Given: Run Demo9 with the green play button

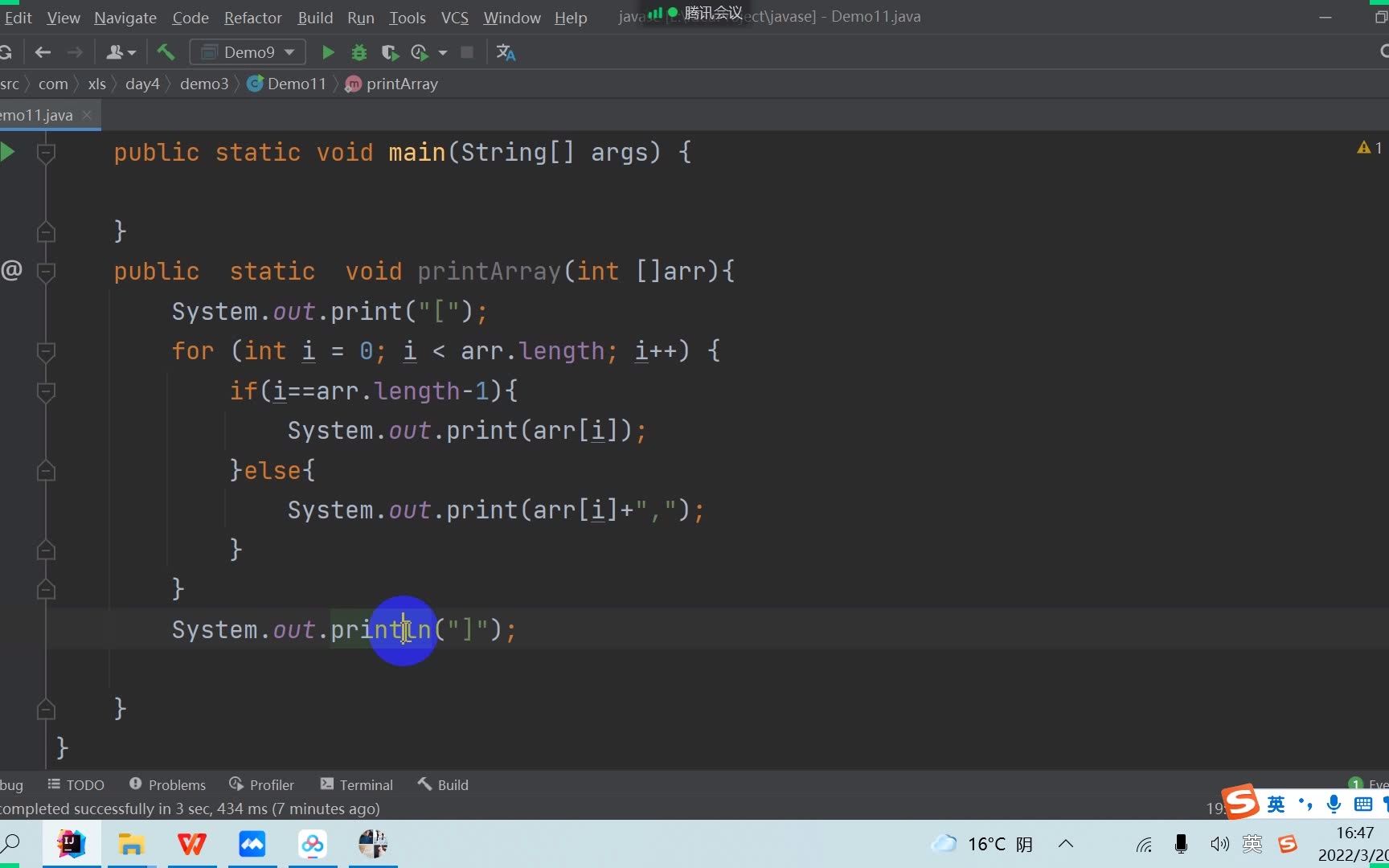Looking at the screenshot, I should pyautogui.click(x=328, y=52).
